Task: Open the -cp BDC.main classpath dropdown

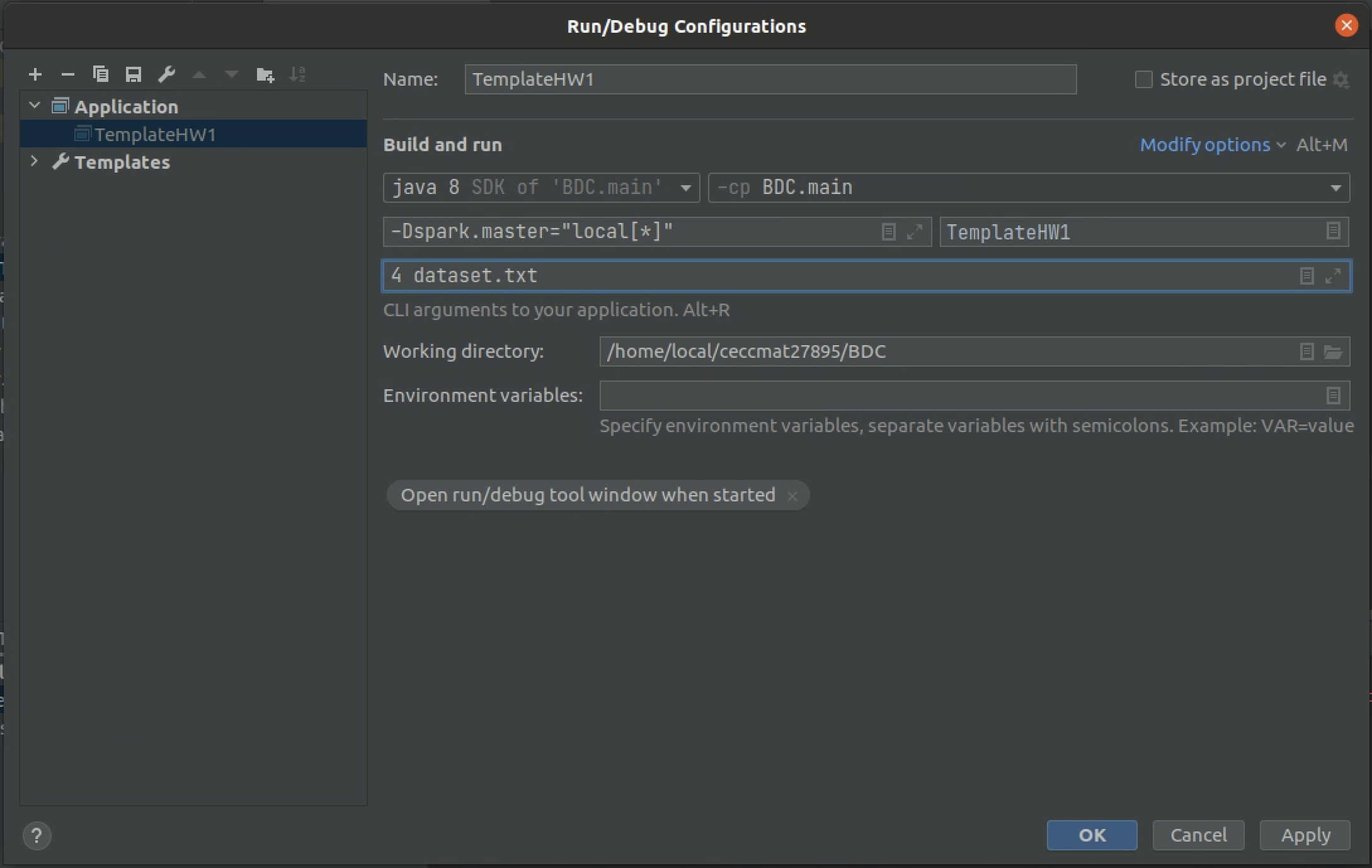Action: tap(1335, 188)
